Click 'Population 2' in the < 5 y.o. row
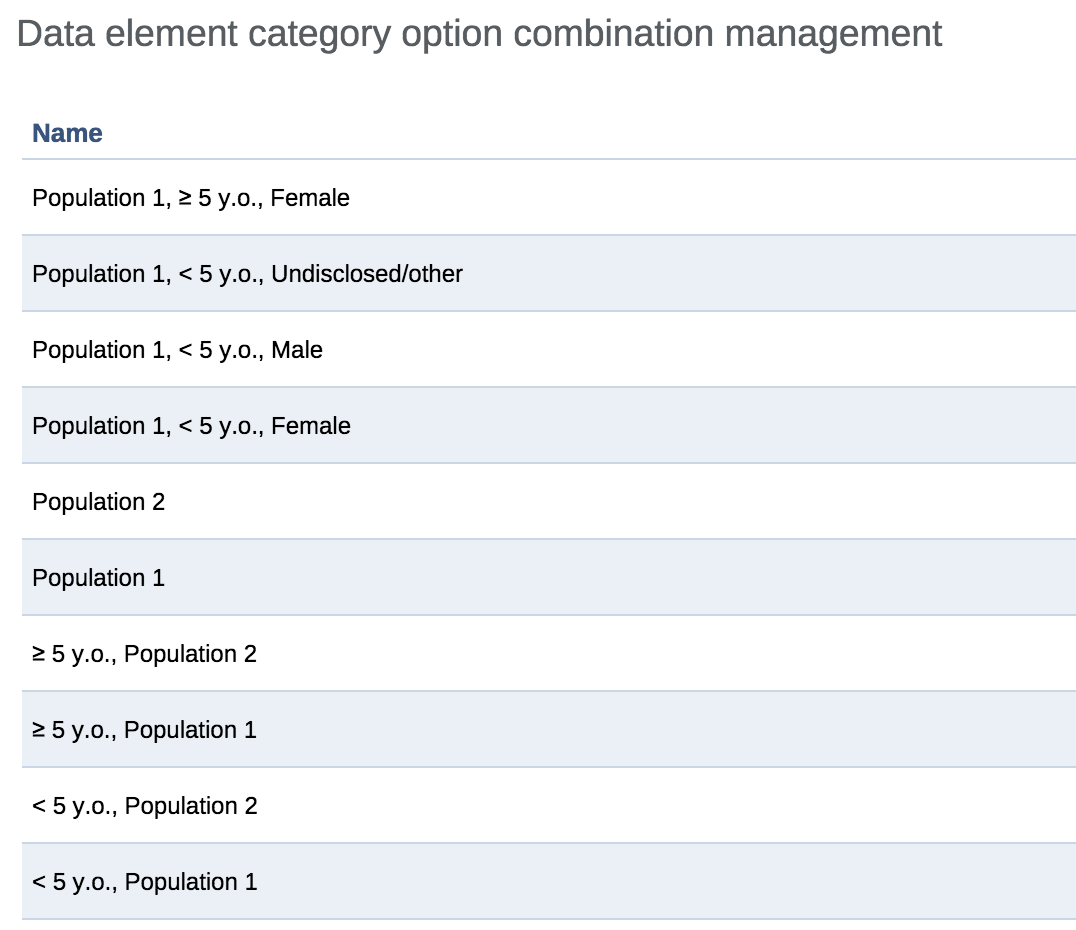The height and width of the screenshot is (930, 1076). coord(191,806)
